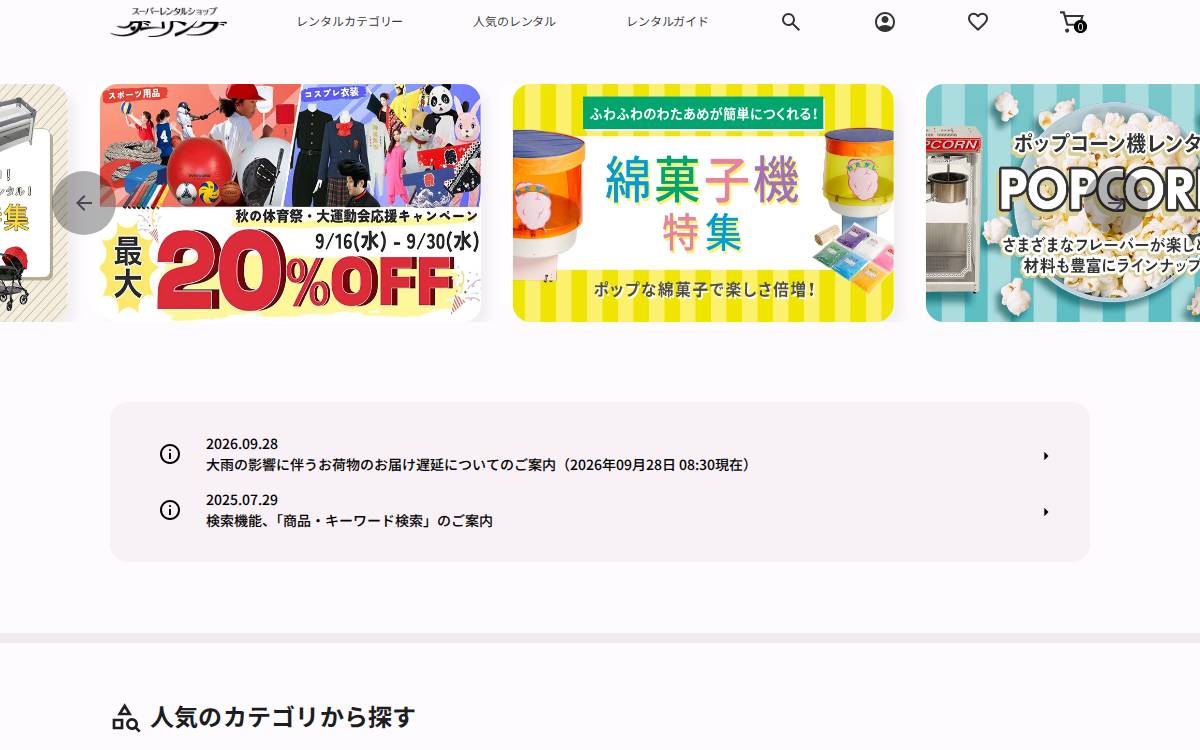Open the shopping cart icon
Image resolution: width=1200 pixels, height=750 pixels.
coord(1072,22)
